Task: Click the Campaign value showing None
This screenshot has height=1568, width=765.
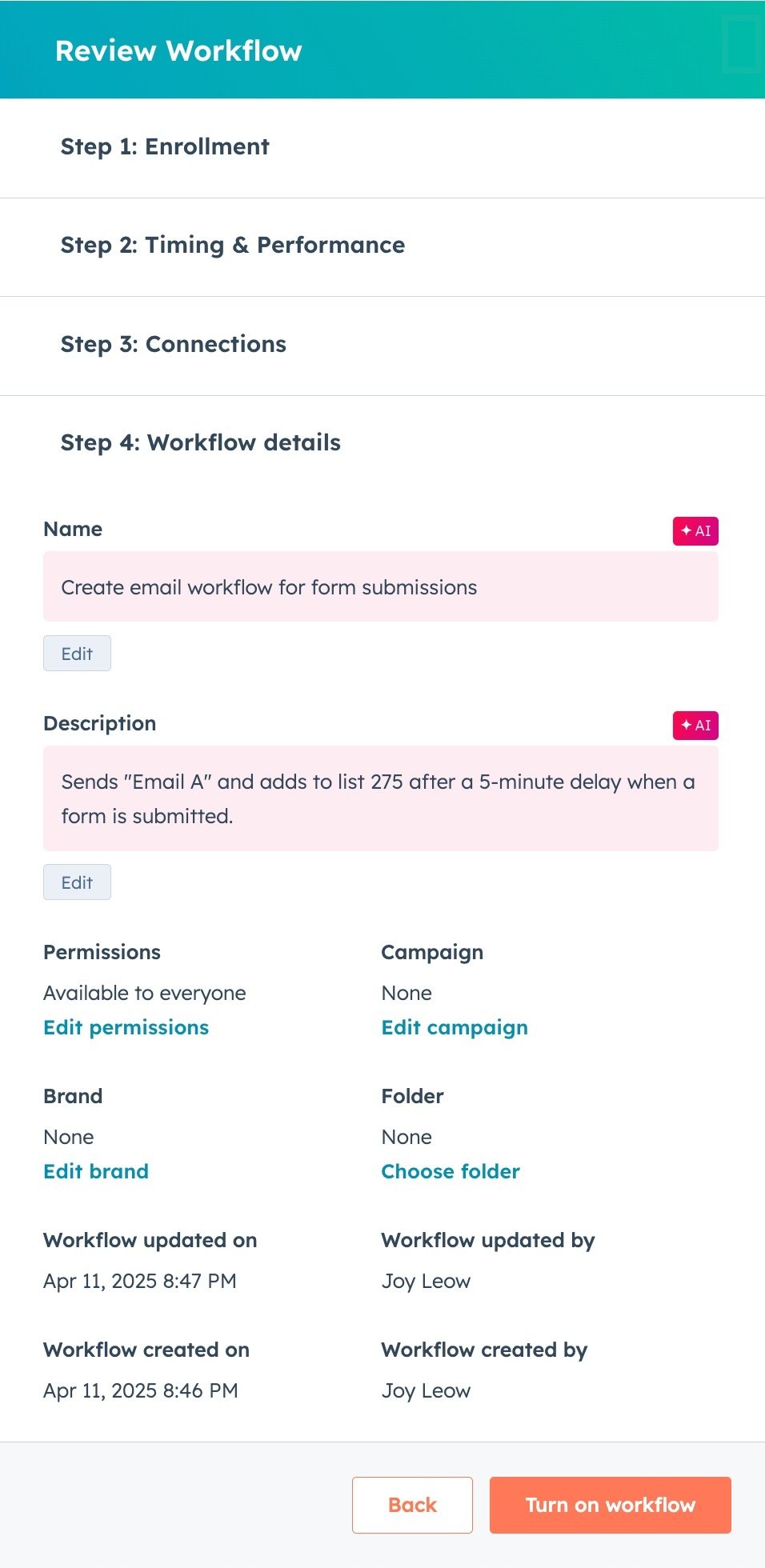Action: point(407,993)
